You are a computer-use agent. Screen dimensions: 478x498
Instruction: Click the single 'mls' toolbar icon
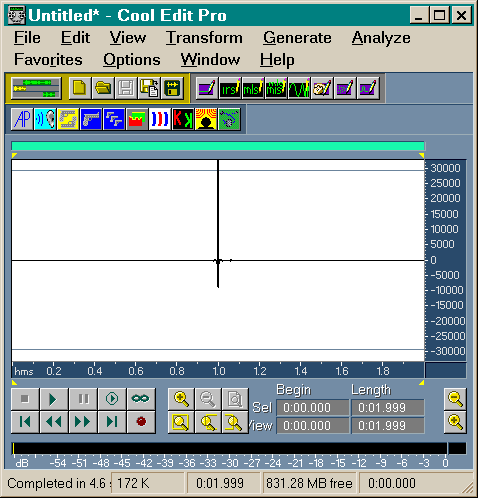click(x=253, y=88)
